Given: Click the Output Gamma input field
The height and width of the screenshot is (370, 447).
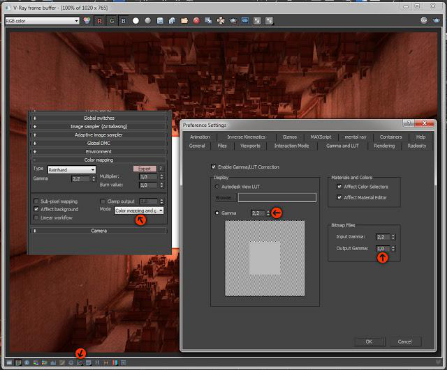Looking at the screenshot, I should (383, 249).
